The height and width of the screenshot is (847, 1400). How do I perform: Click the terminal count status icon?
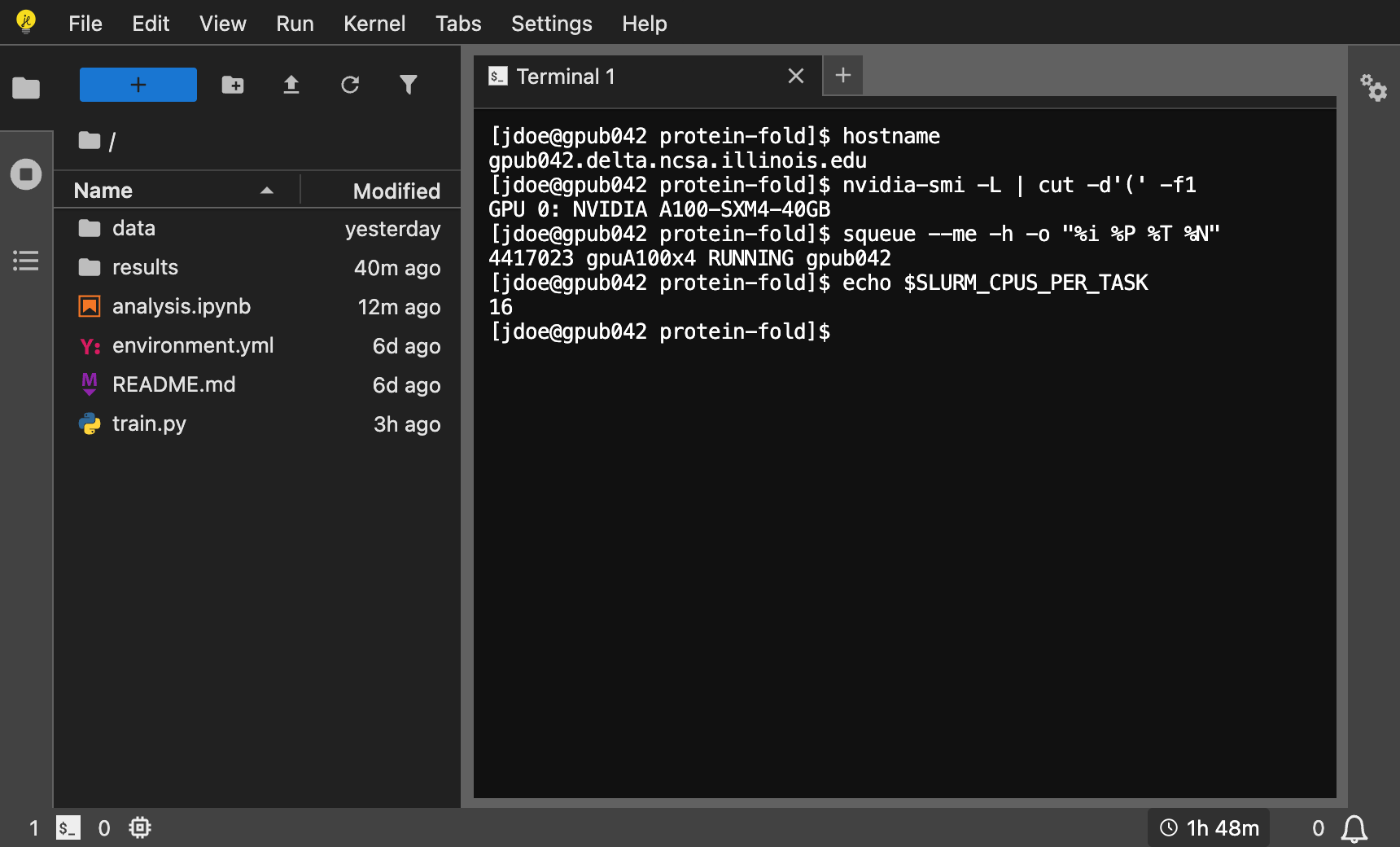click(x=68, y=828)
